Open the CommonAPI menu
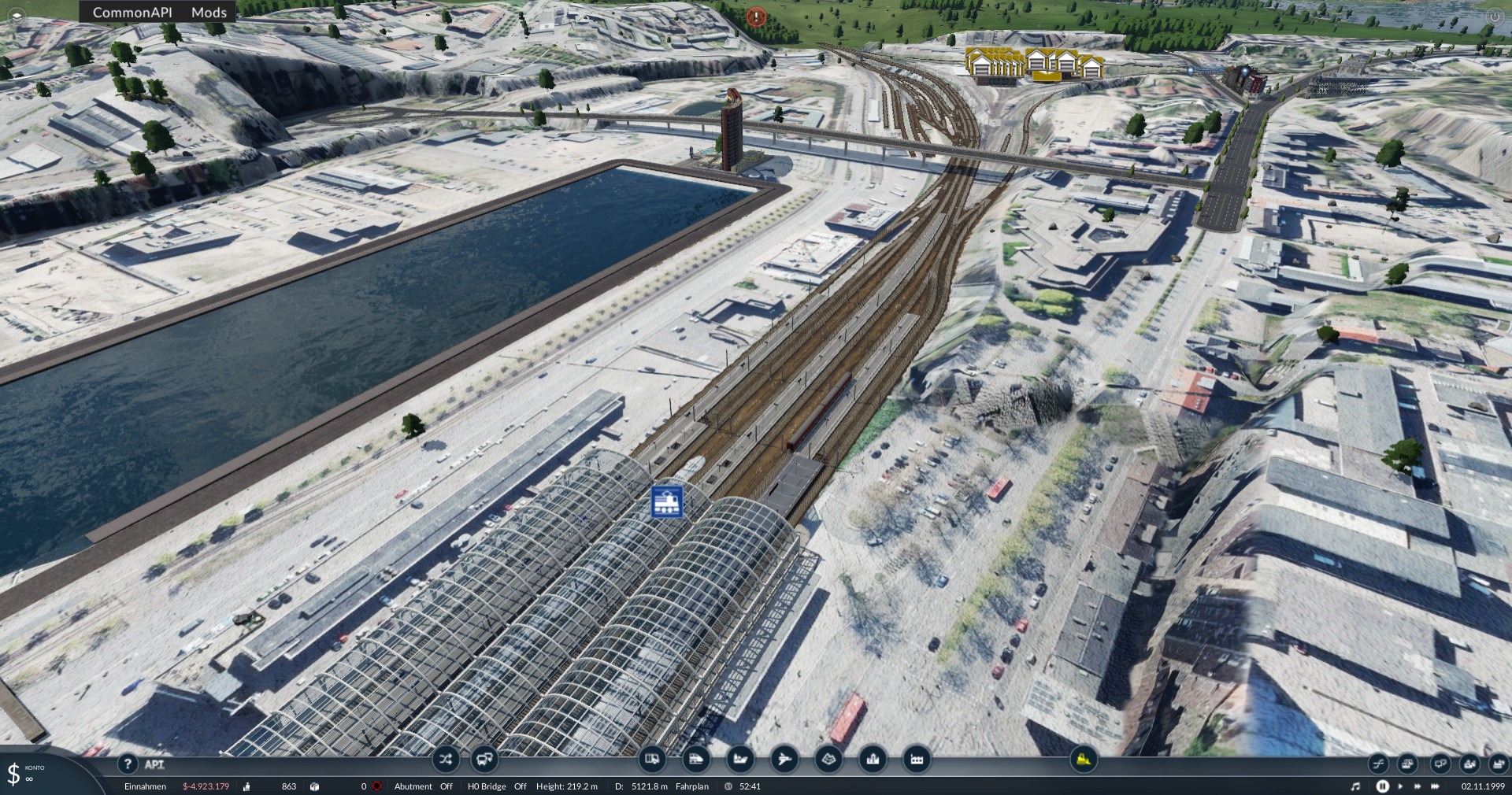The image size is (1512, 795). click(x=132, y=12)
